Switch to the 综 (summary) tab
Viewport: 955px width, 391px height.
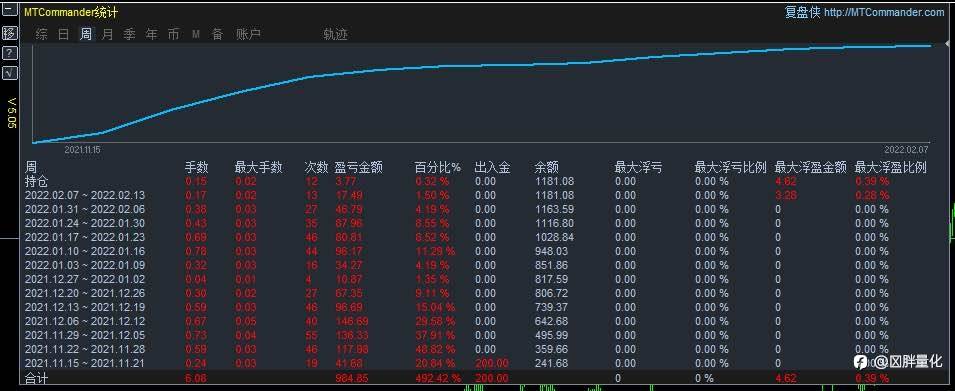click(41, 35)
